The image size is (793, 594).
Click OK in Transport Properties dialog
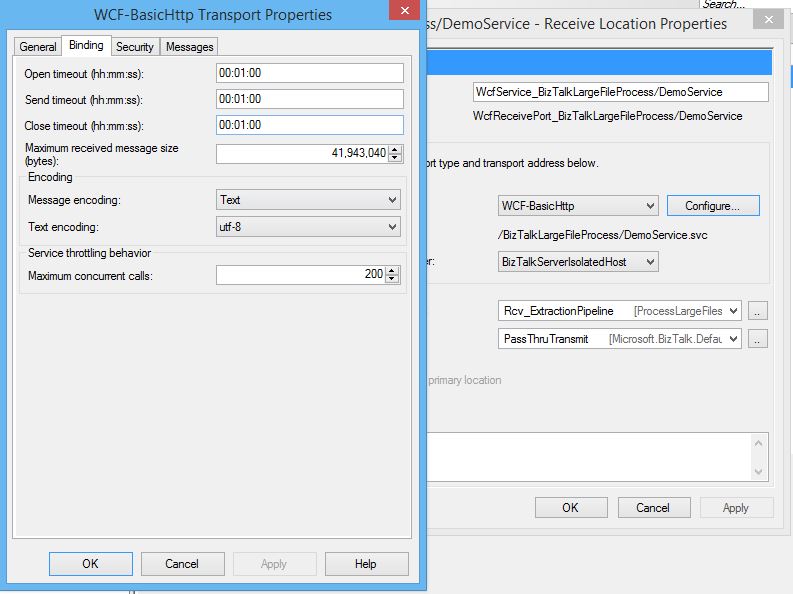click(91, 564)
